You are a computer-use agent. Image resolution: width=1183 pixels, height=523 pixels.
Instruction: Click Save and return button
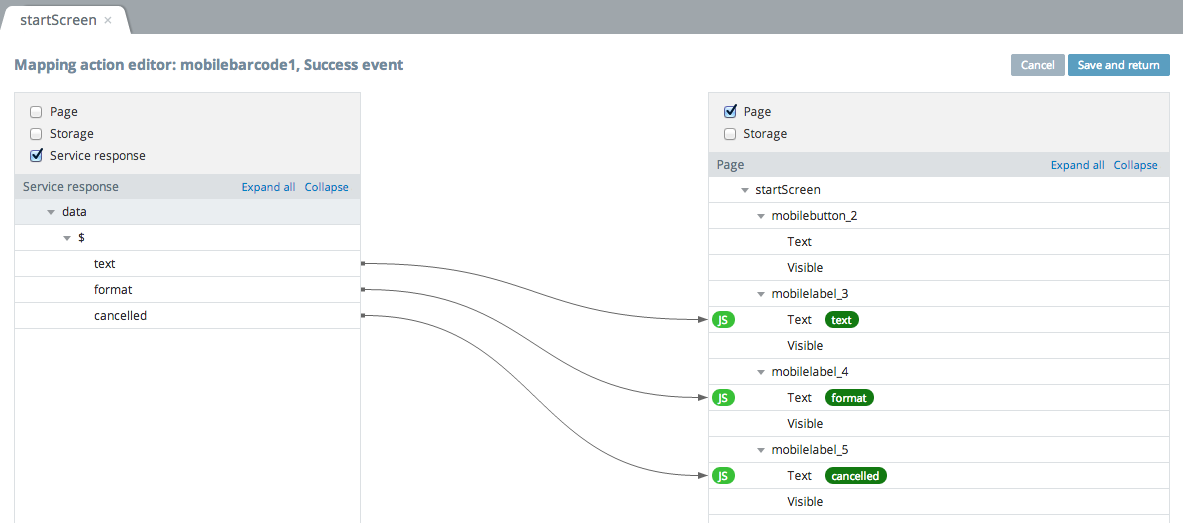coord(1118,65)
